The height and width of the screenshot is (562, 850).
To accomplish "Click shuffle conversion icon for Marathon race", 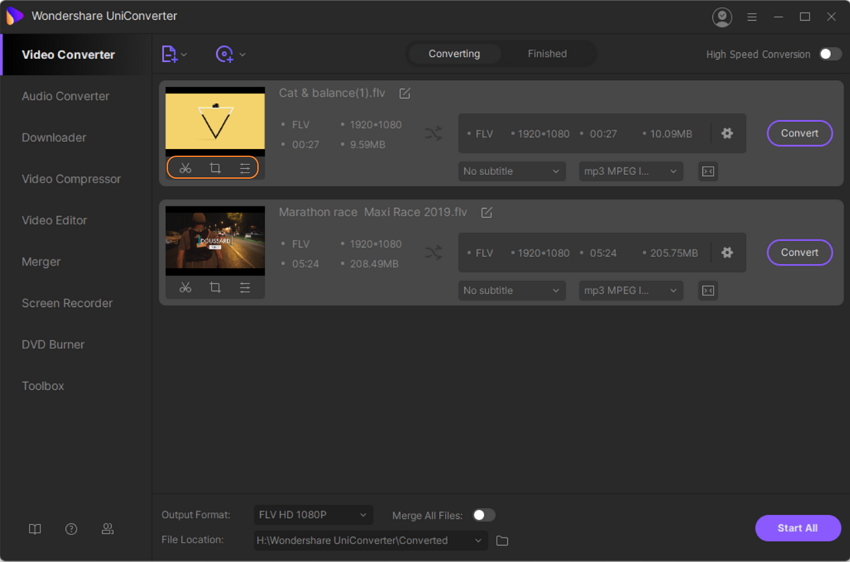I will 433,253.
